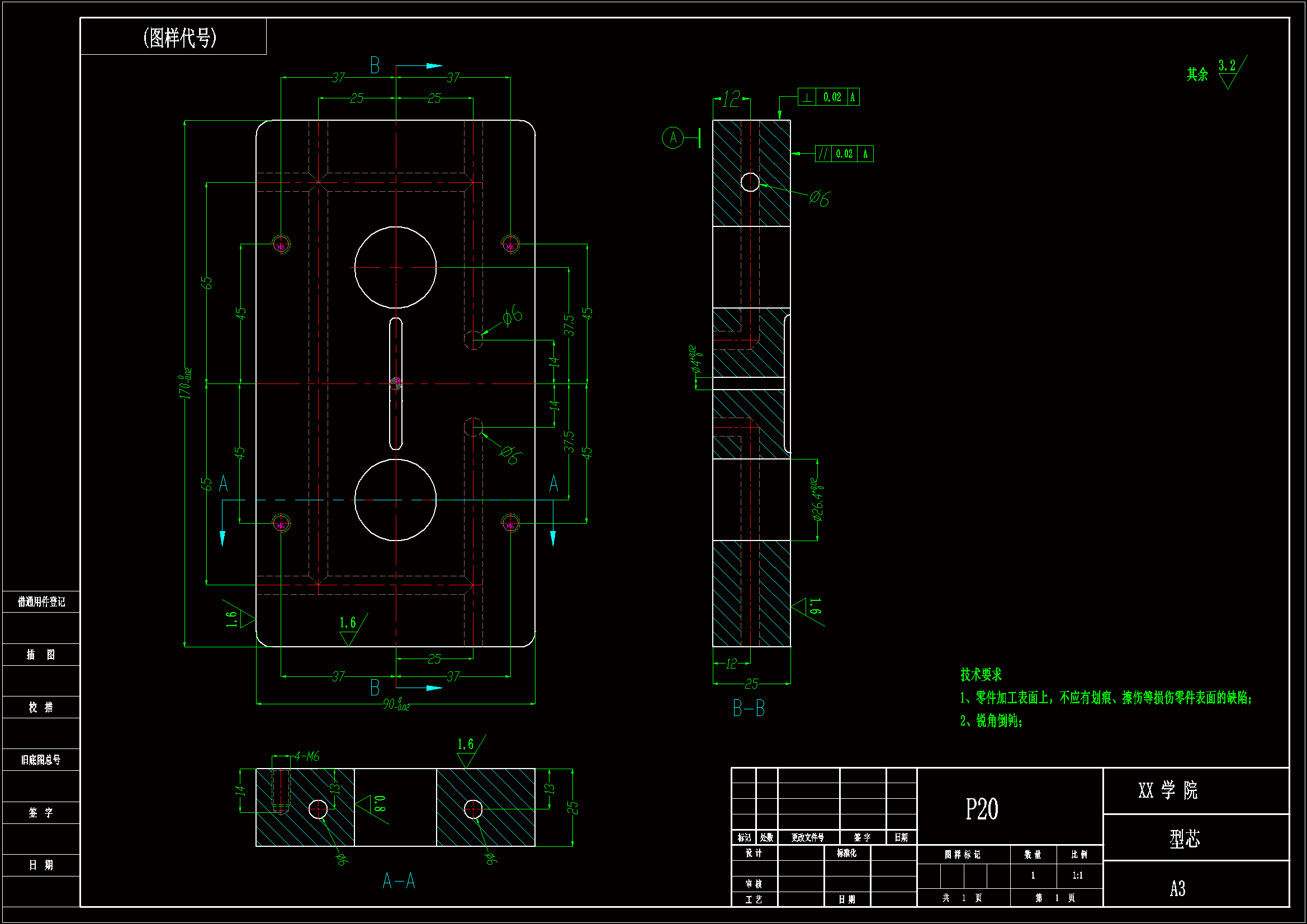This screenshot has width=1307, height=924.
Task: Click the A-A section view title
Action: click(x=399, y=882)
